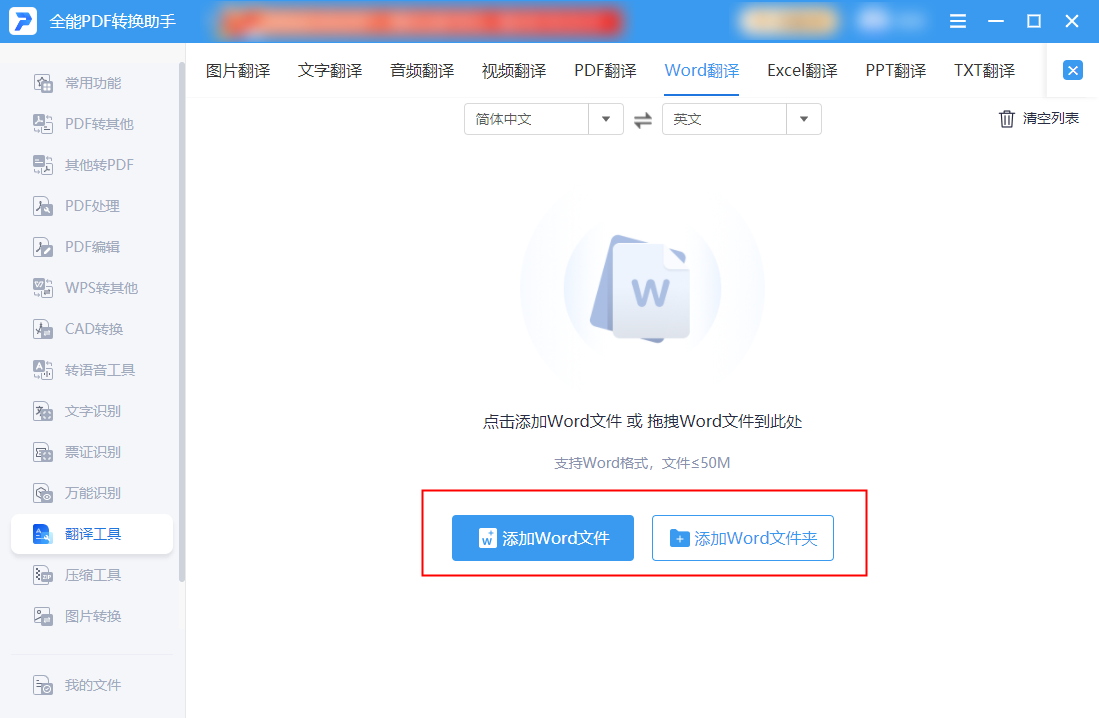The height and width of the screenshot is (718, 1099).
Task: Click the 添加Word文件 button
Action: click(x=542, y=538)
